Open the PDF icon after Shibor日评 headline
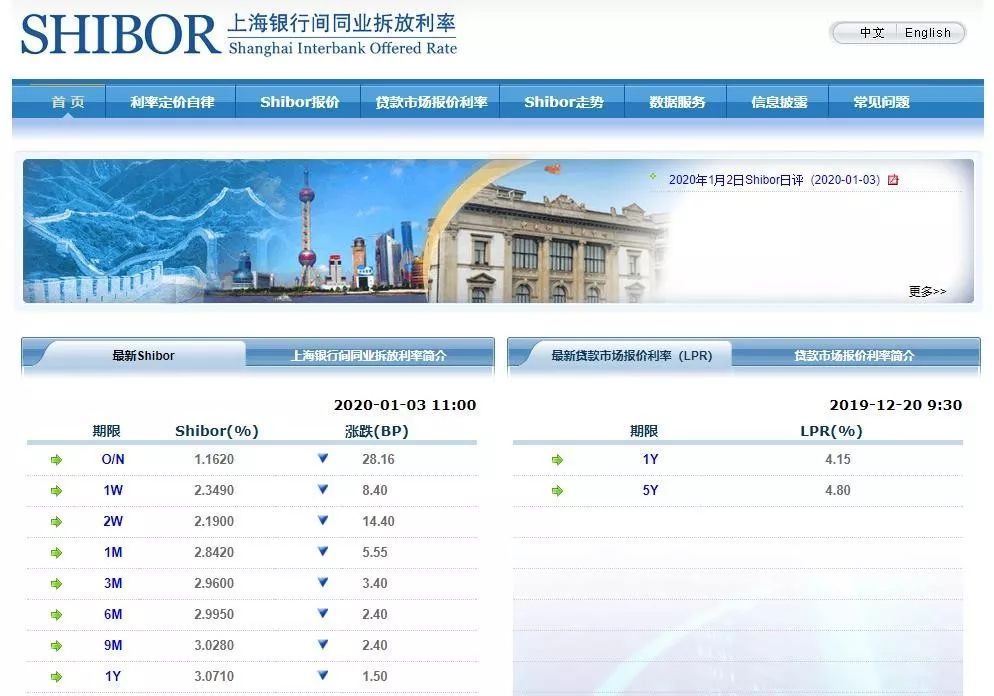The width and height of the screenshot is (994, 696). click(893, 180)
